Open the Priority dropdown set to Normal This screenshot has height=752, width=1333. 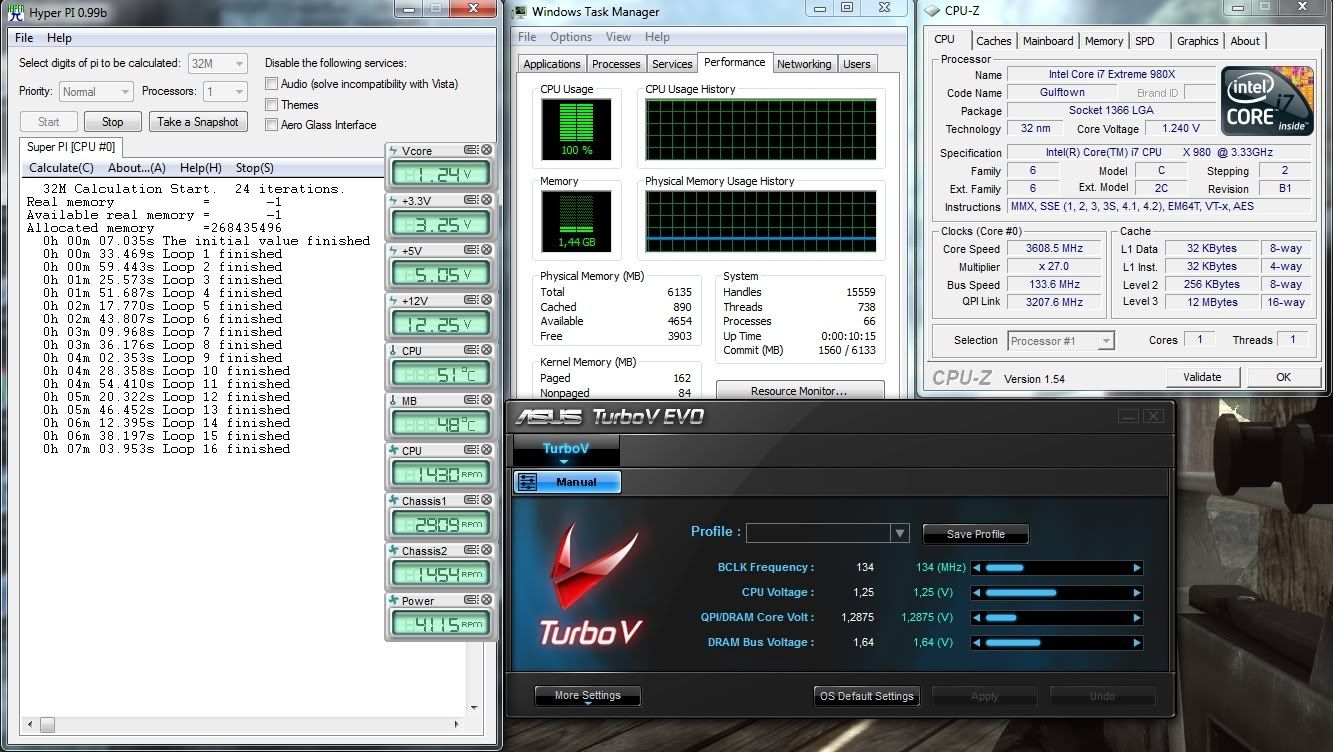click(96, 92)
